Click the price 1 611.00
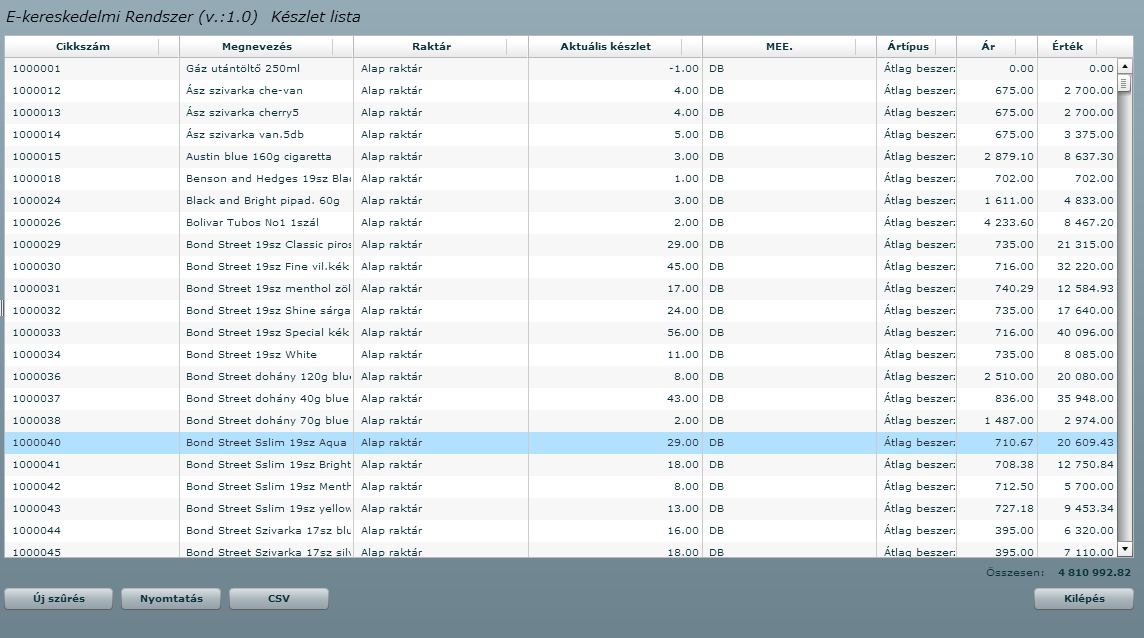 coord(1009,200)
